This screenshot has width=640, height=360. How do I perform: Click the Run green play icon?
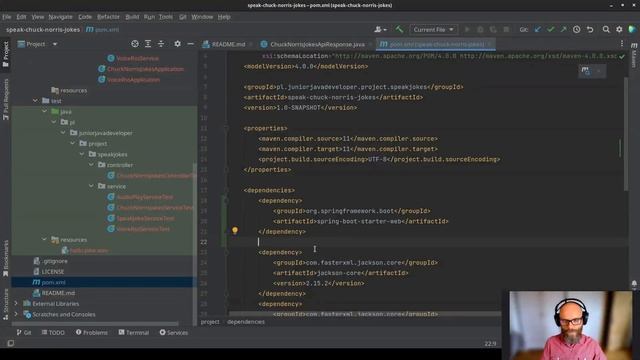coord(467,29)
